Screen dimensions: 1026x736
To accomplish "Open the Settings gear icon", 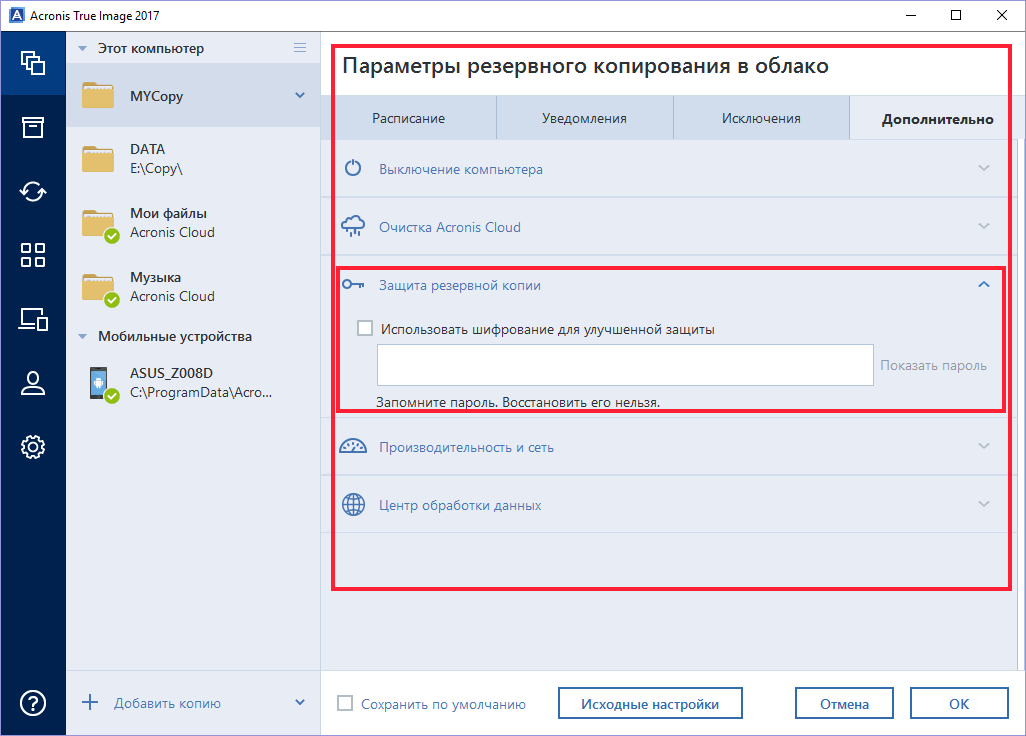I will (33, 447).
